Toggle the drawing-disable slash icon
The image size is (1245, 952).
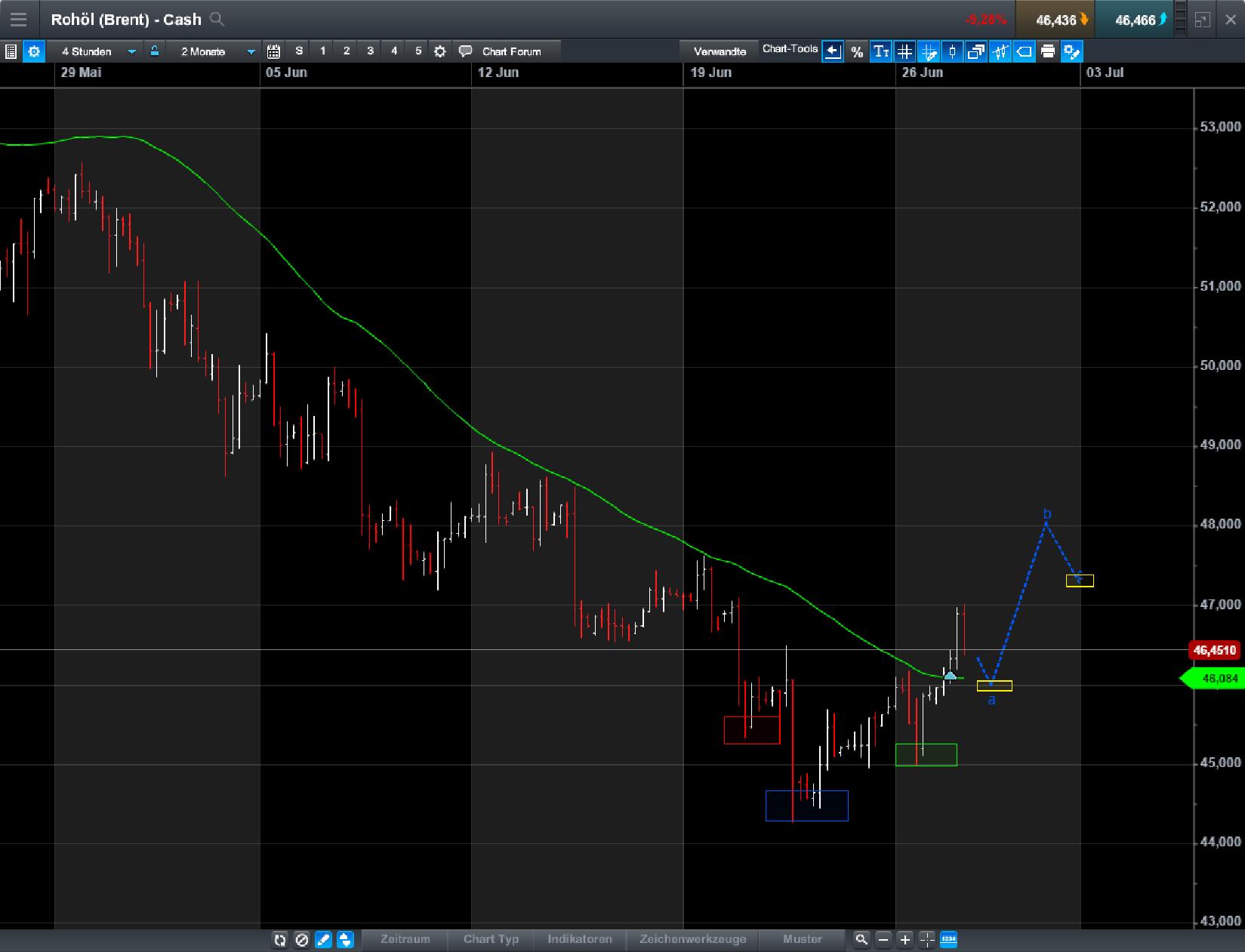click(302, 940)
